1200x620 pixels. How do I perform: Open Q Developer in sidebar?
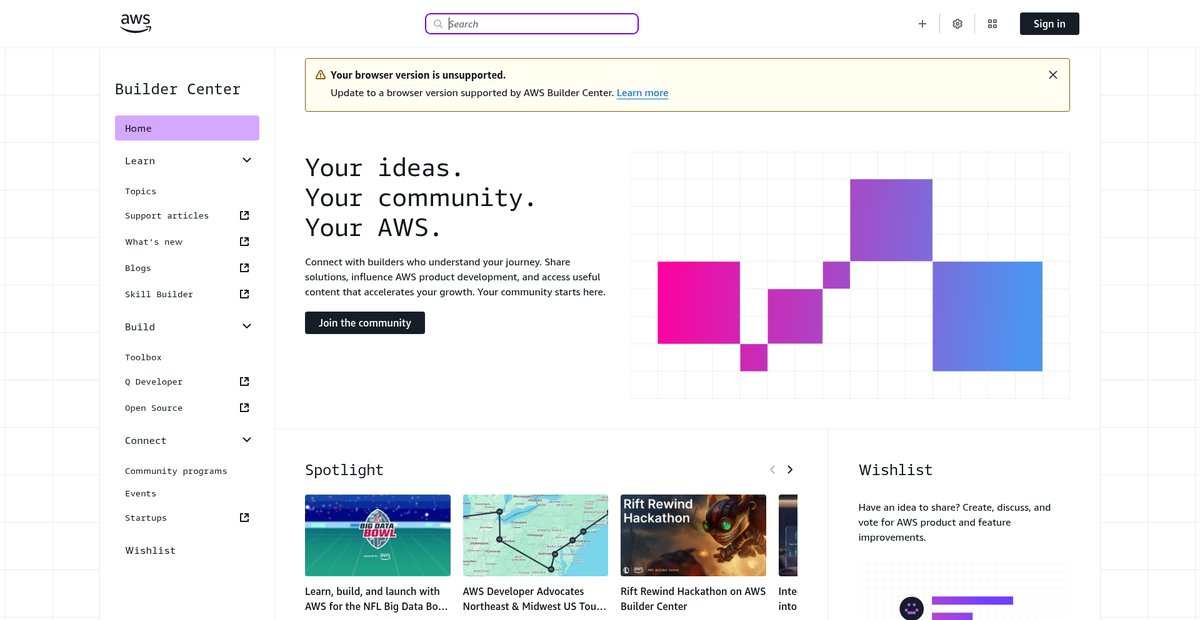pos(154,382)
